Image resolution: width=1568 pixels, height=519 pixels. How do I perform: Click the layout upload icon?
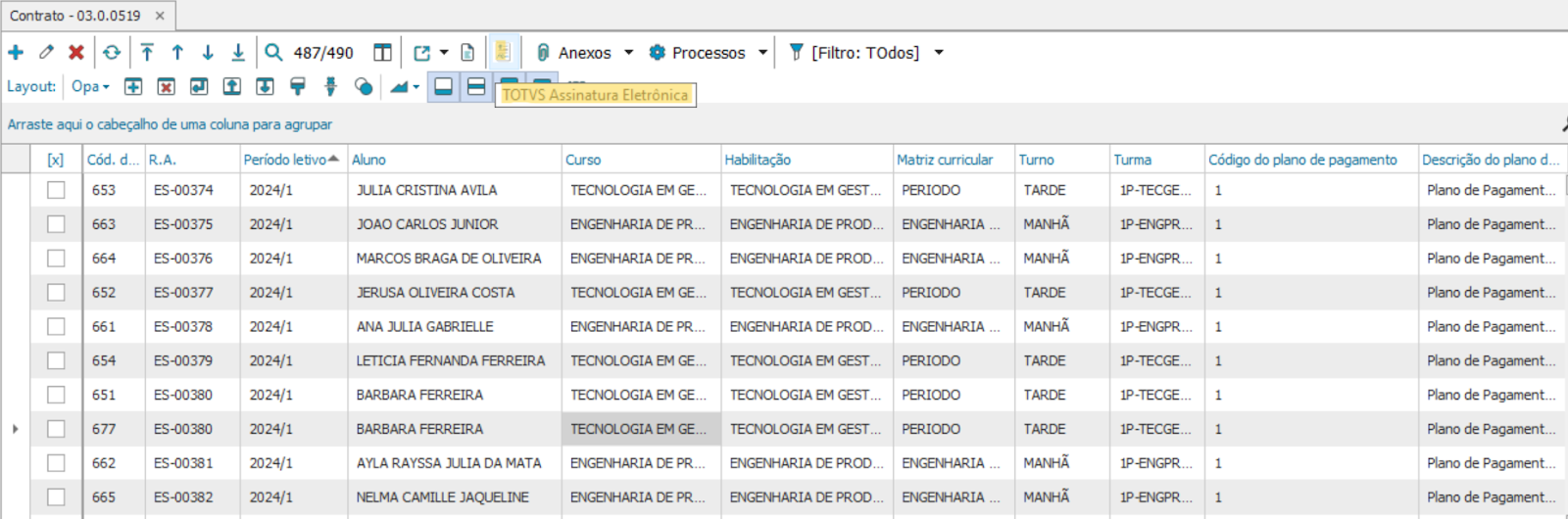coord(232,86)
